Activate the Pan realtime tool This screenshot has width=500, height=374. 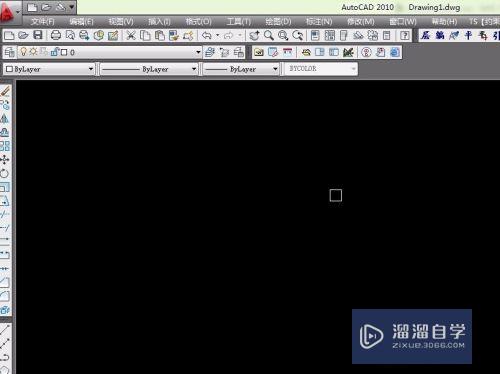point(254,35)
